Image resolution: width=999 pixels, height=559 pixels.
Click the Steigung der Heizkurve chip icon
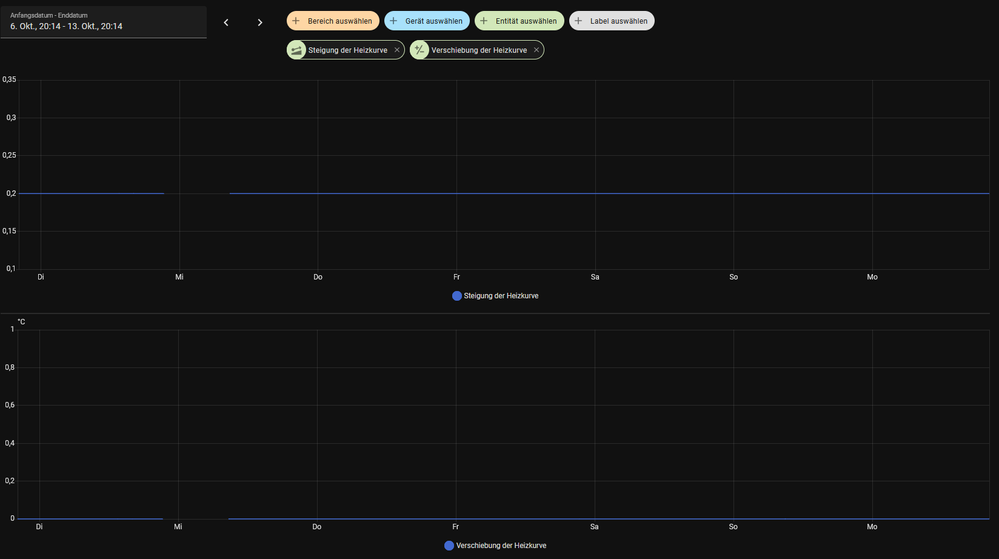click(297, 50)
